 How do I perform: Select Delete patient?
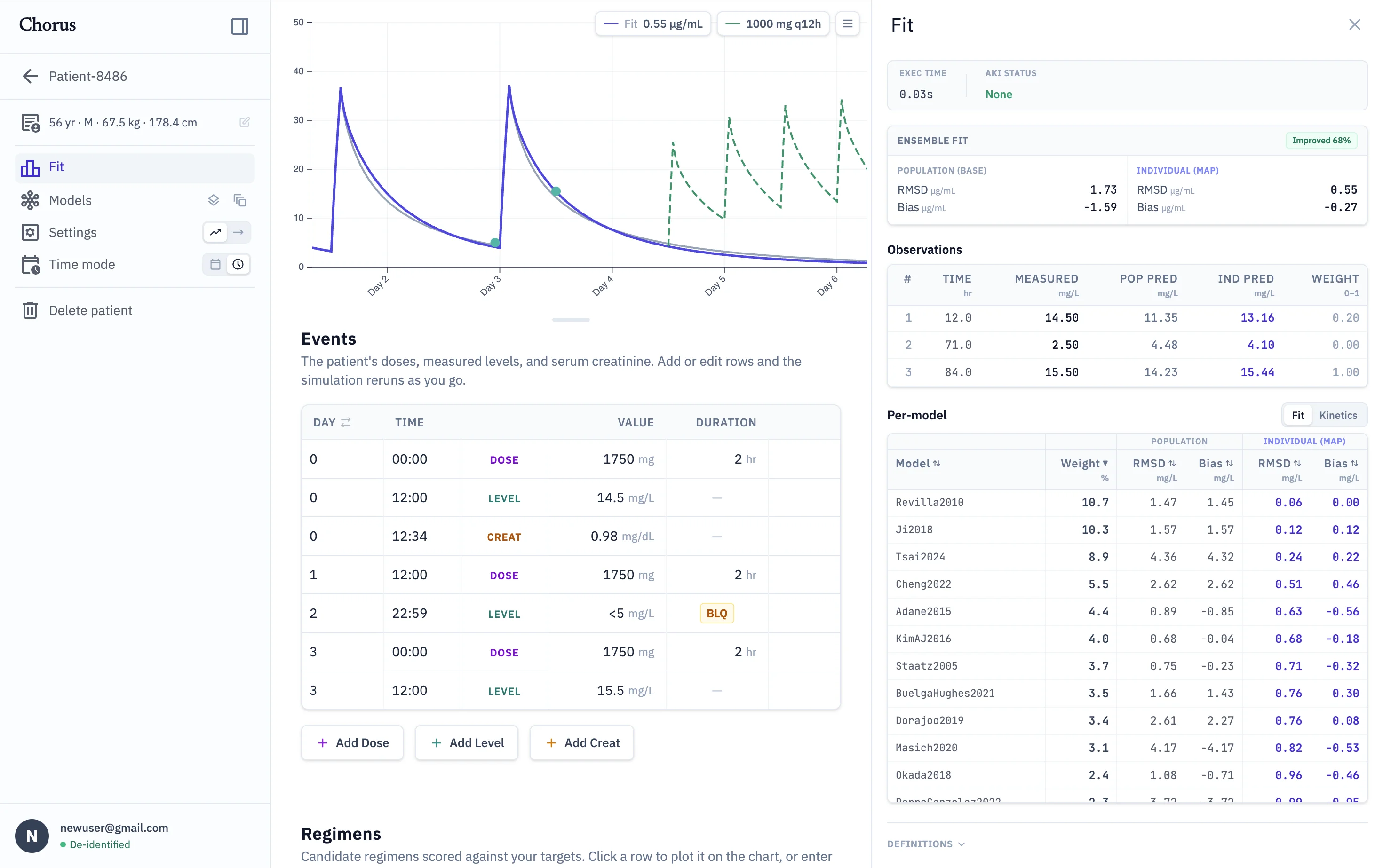(x=91, y=311)
